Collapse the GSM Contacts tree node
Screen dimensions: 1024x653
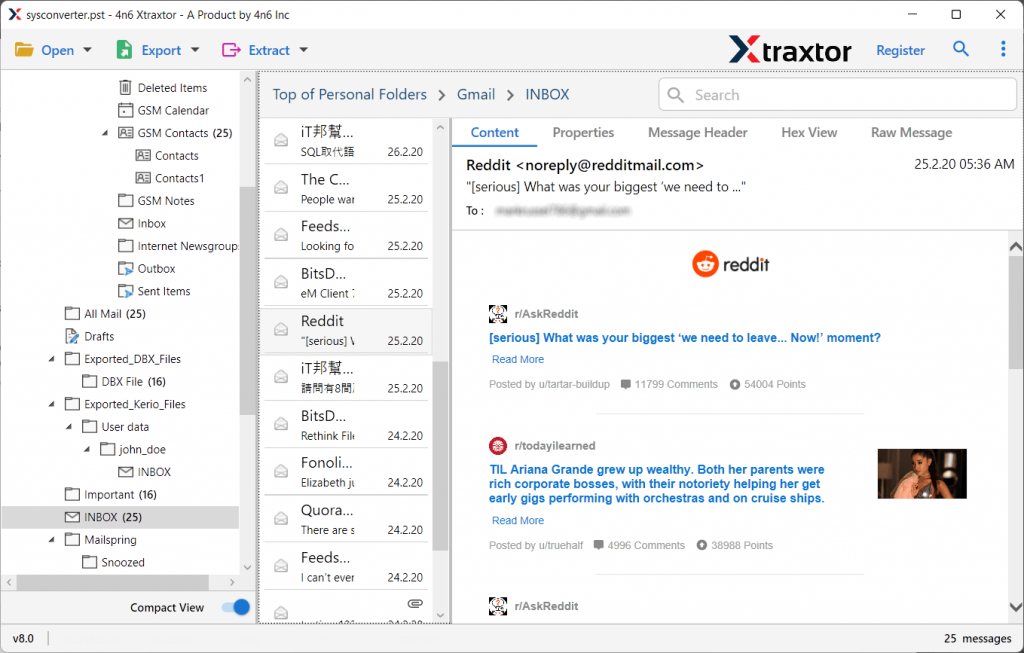coord(106,133)
